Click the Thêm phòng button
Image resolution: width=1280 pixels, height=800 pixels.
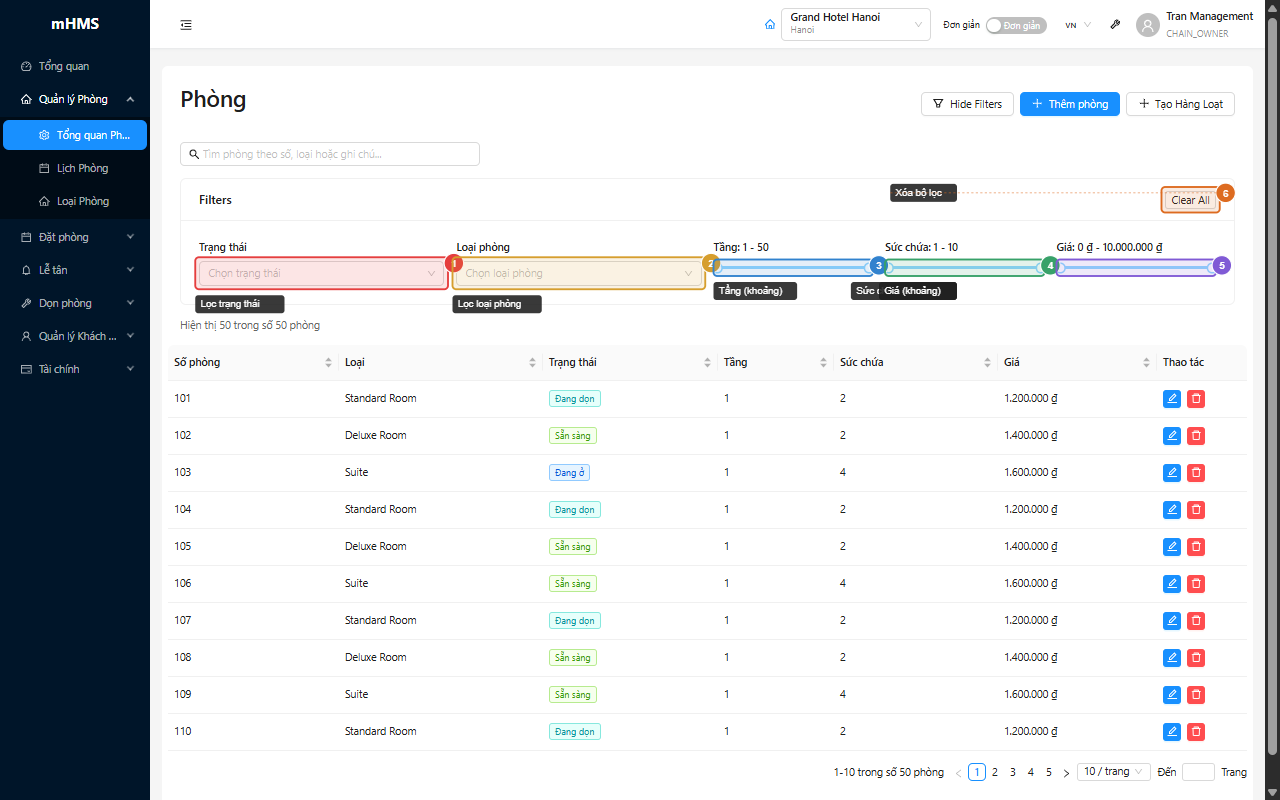[x=1070, y=104]
